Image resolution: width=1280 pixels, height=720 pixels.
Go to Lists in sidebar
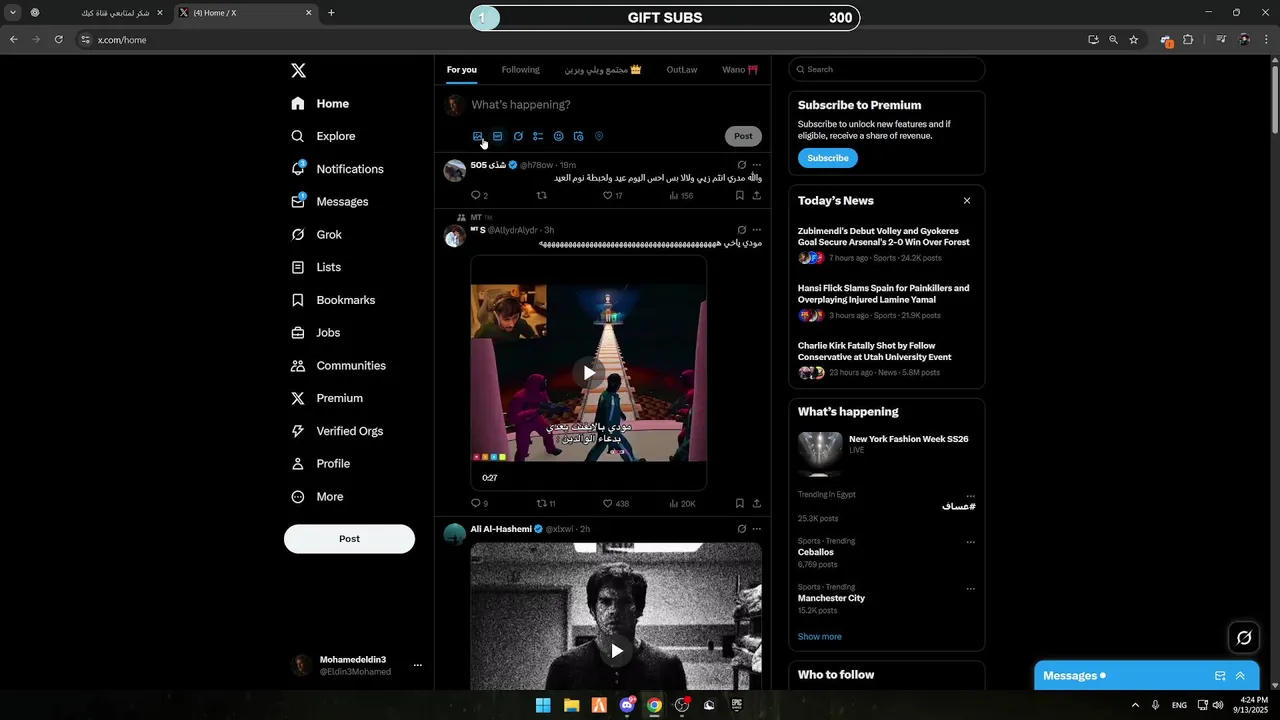click(317, 267)
